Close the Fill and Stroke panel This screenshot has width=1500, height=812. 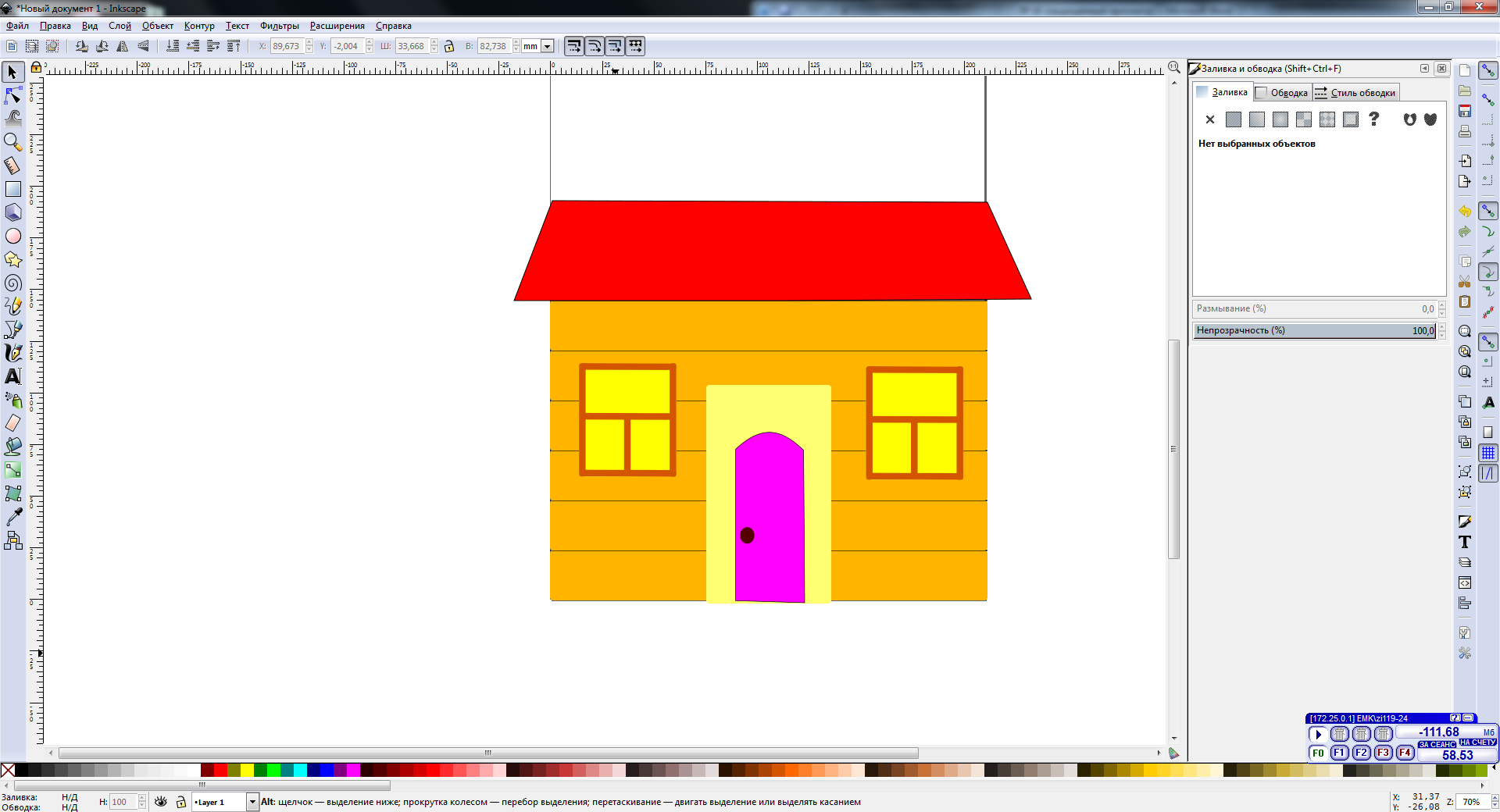[x=1441, y=69]
